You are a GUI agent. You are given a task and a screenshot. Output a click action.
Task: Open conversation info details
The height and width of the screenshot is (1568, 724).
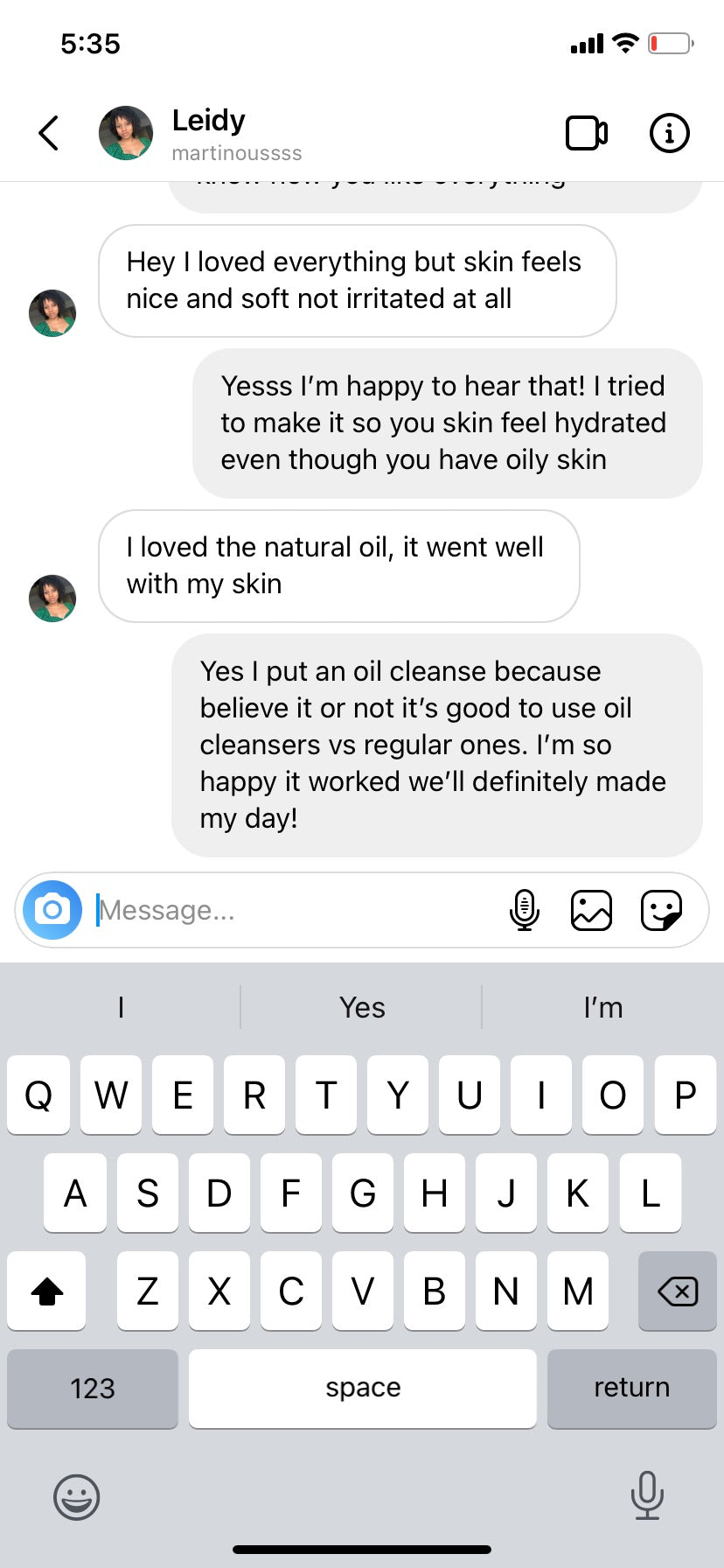pos(670,133)
